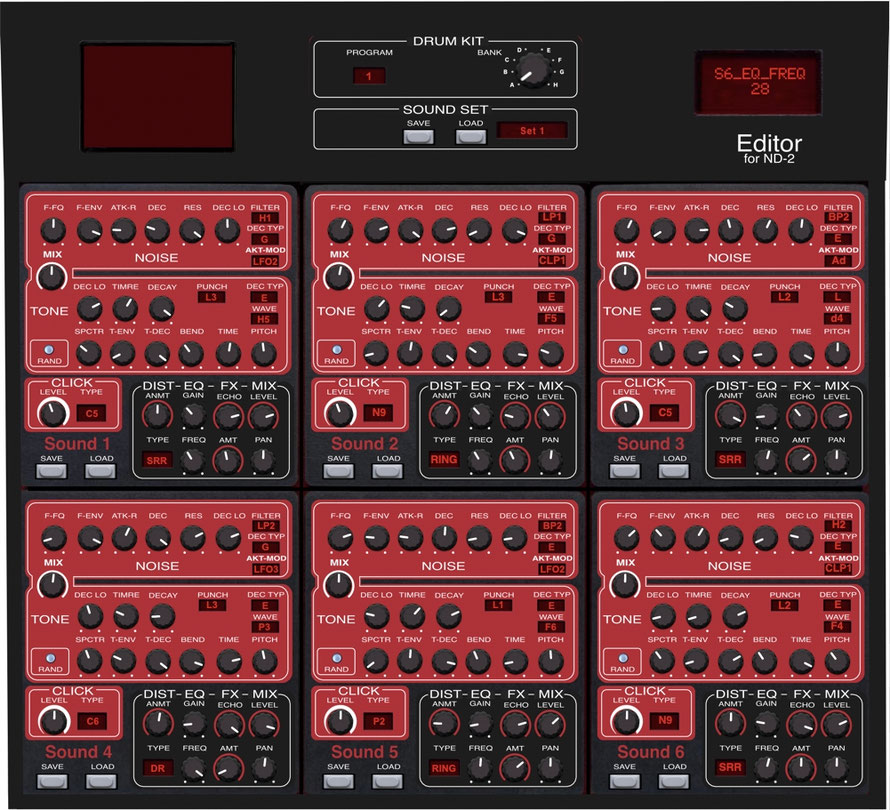Open Sound 3 FILTER selector BP2

click(x=838, y=217)
